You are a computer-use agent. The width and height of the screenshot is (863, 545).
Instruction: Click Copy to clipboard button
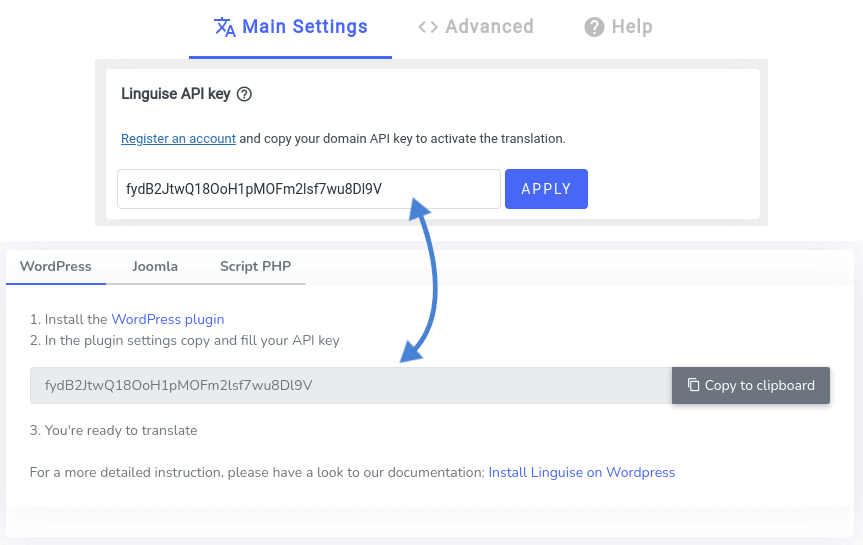click(x=751, y=385)
